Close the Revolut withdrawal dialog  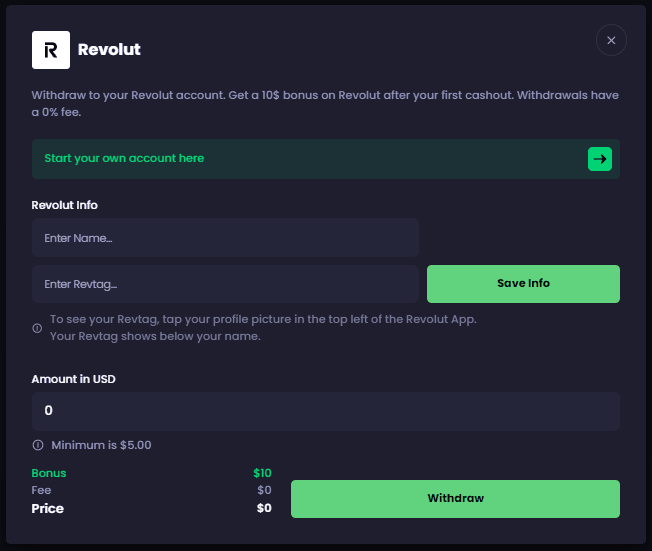[x=611, y=40]
